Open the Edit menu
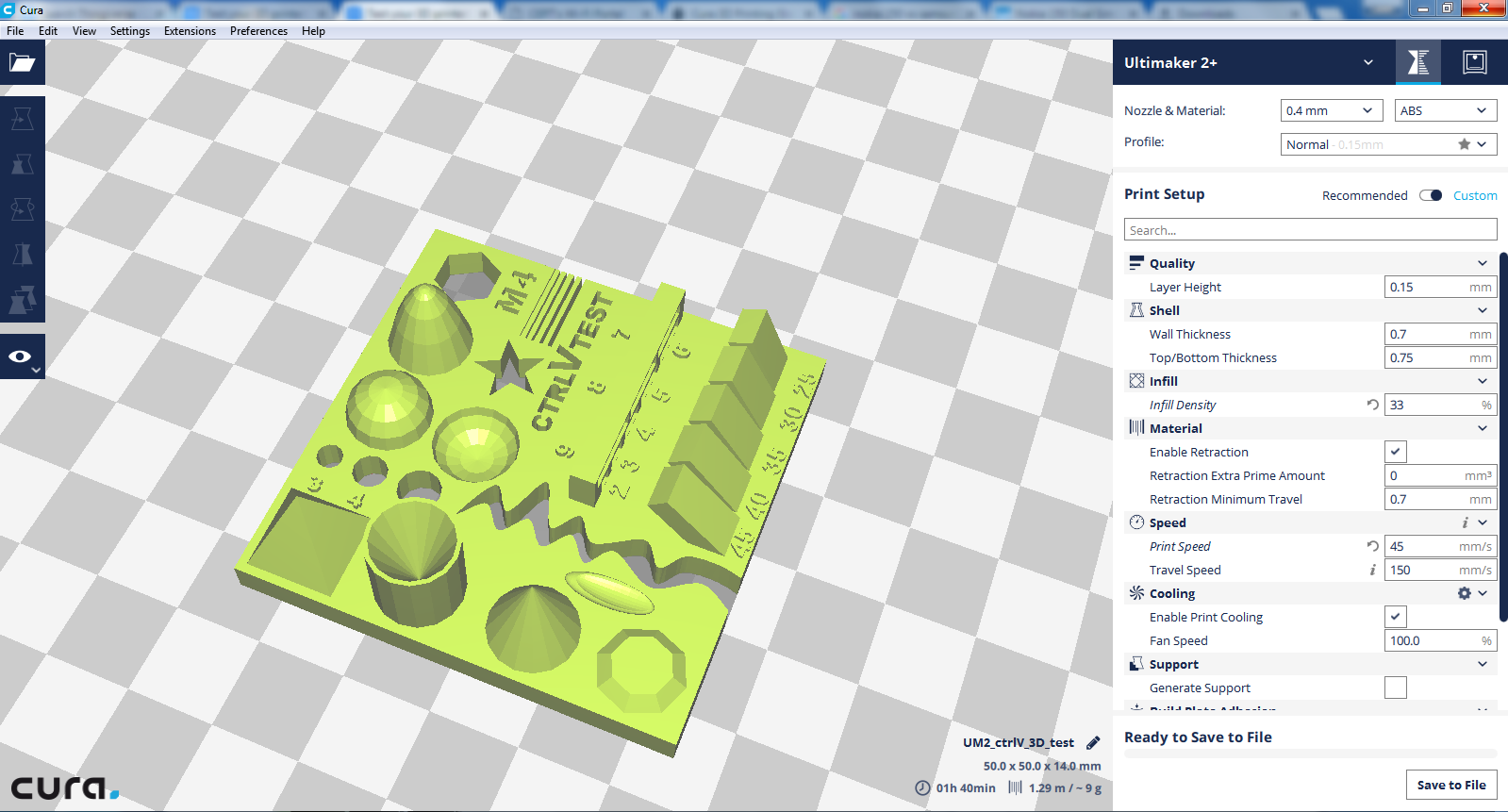This screenshot has width=1508, height=812. (48, 31)
